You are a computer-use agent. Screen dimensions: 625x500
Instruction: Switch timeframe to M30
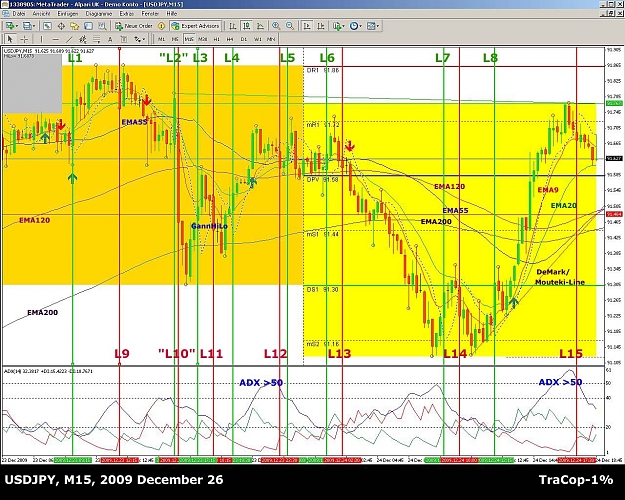pos(202,39)
